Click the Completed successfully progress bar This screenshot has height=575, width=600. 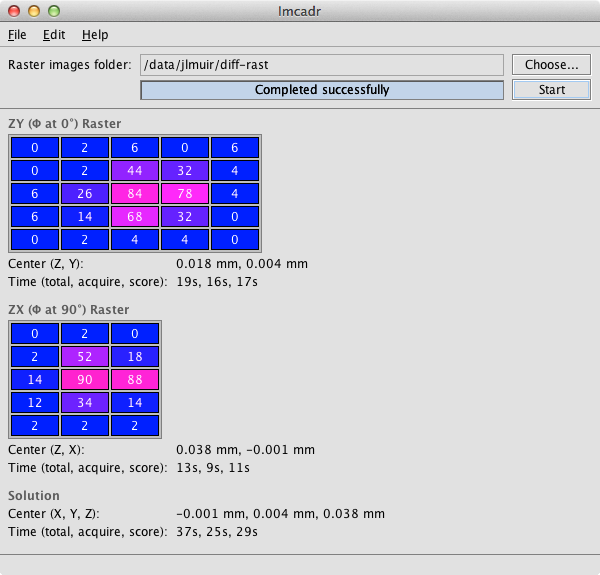click(x=322, y=90)
